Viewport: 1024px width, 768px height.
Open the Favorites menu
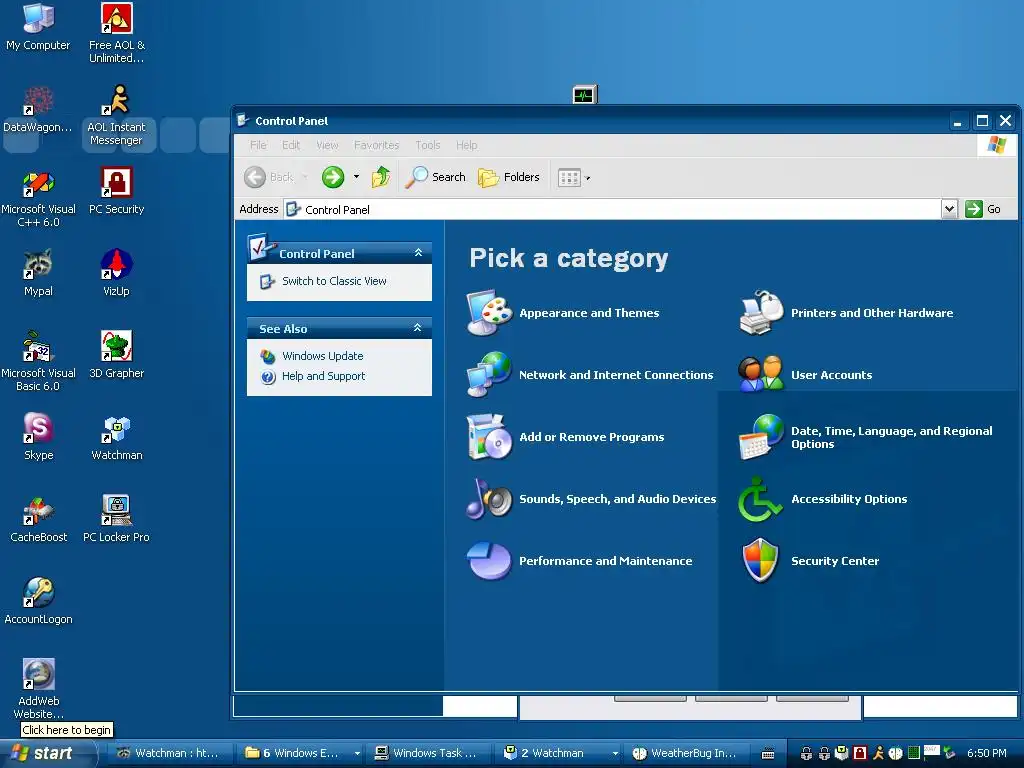(x=376, y=145)
